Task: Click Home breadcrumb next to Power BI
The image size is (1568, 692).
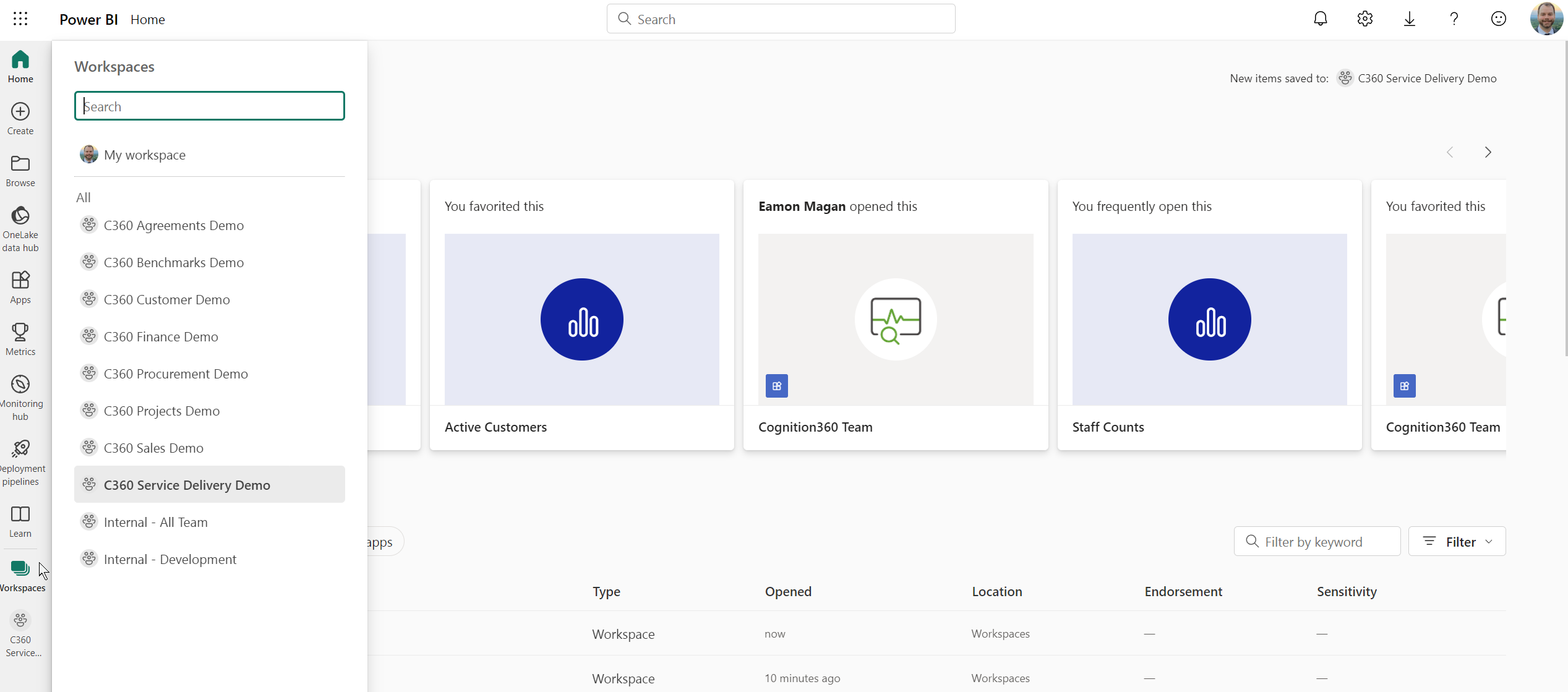Action: (147, 19)
